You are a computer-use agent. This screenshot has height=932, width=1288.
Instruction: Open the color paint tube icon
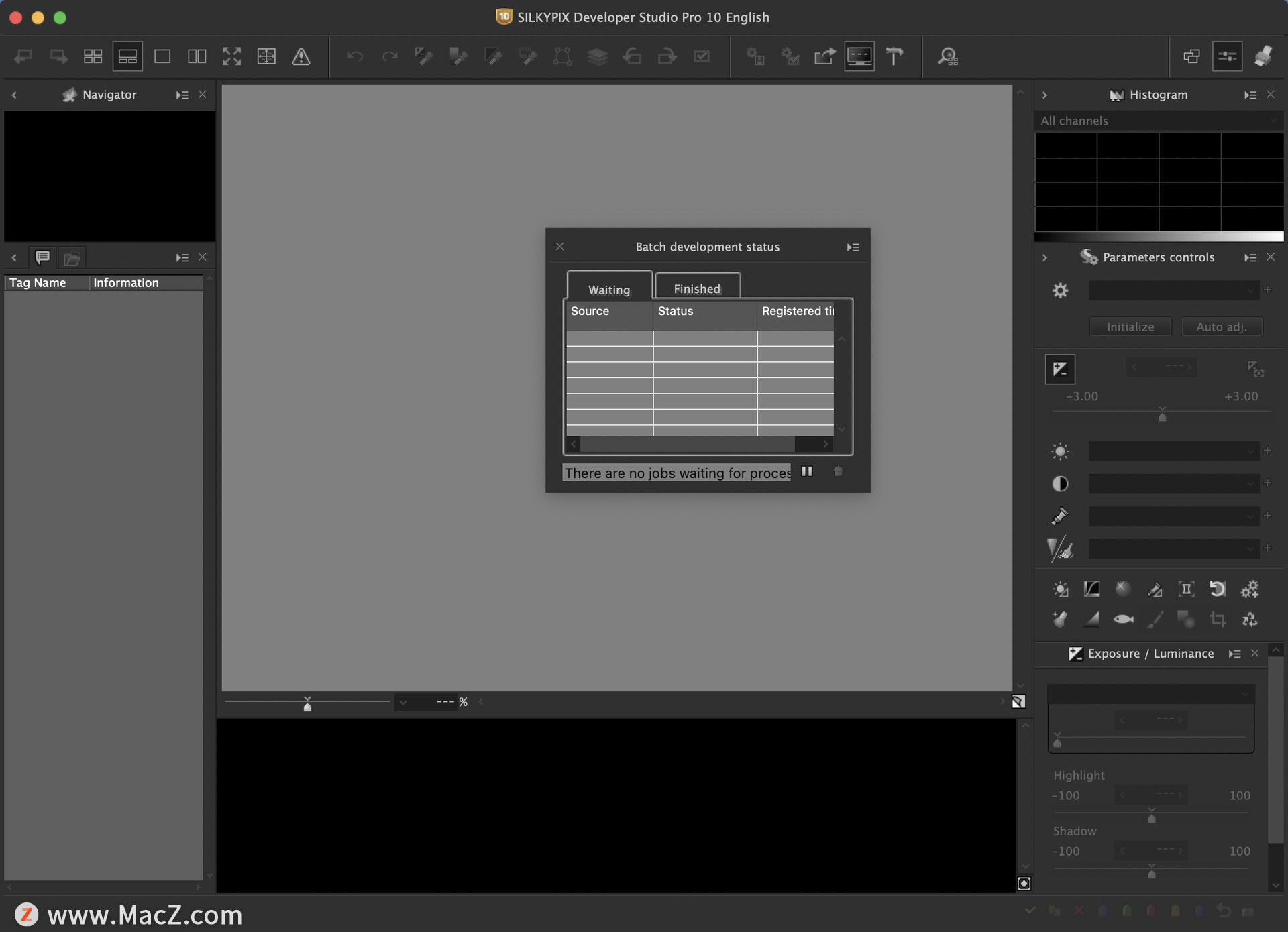(x=1060, y=516)
